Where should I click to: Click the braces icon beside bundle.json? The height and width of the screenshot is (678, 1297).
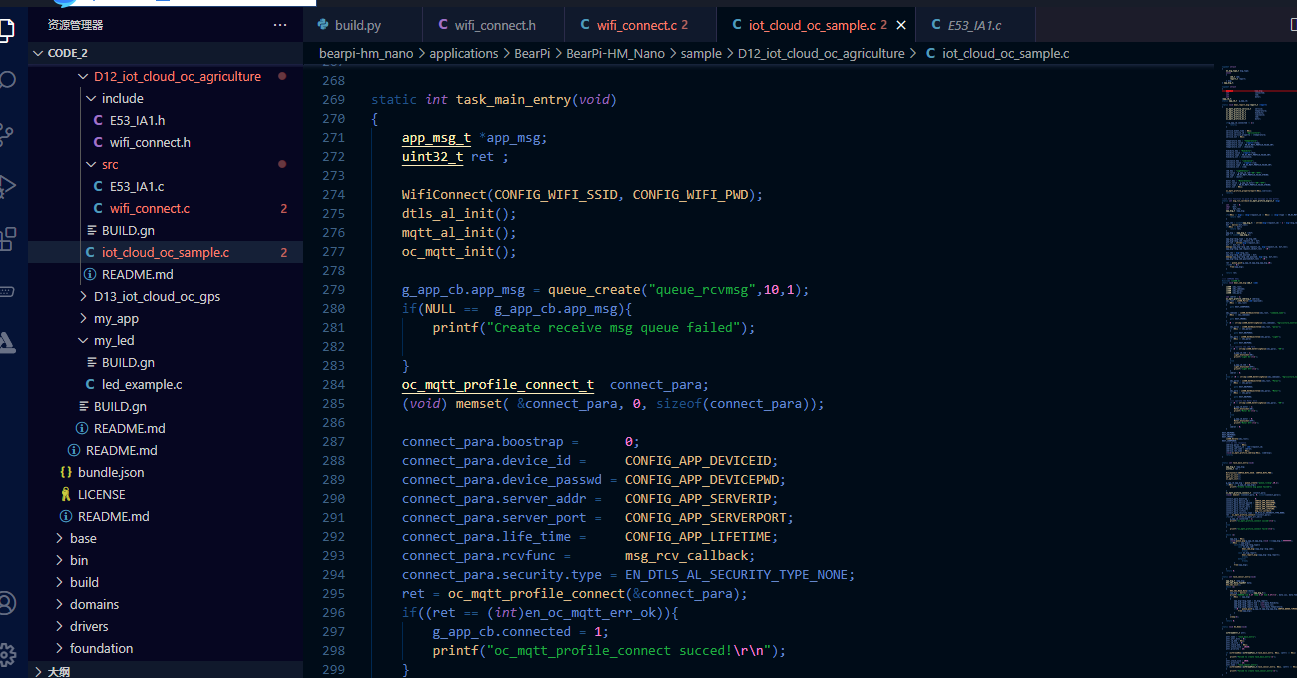(x=66, y=472)
